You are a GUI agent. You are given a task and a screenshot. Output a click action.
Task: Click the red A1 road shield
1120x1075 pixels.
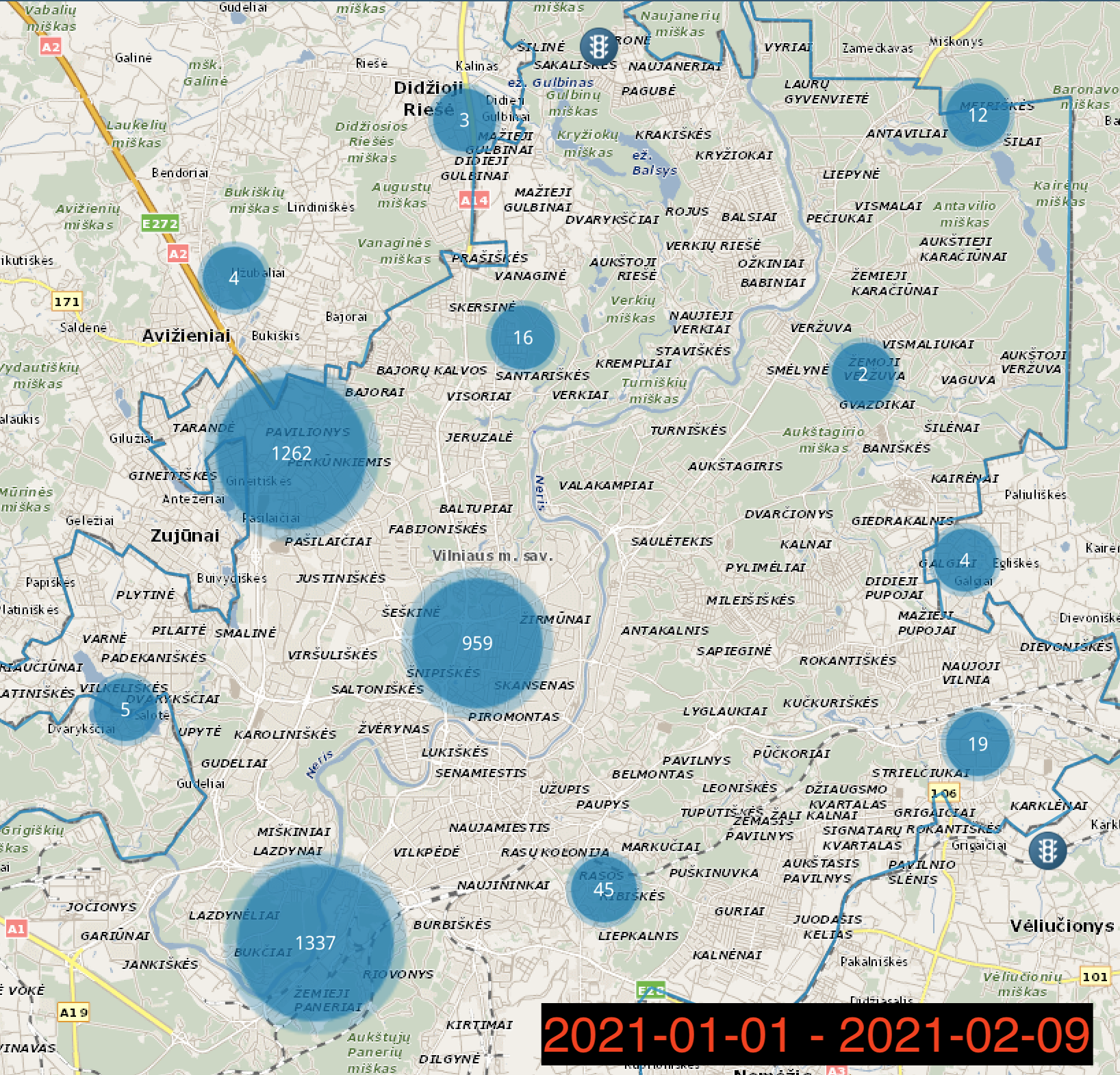(x=16, y=928)
